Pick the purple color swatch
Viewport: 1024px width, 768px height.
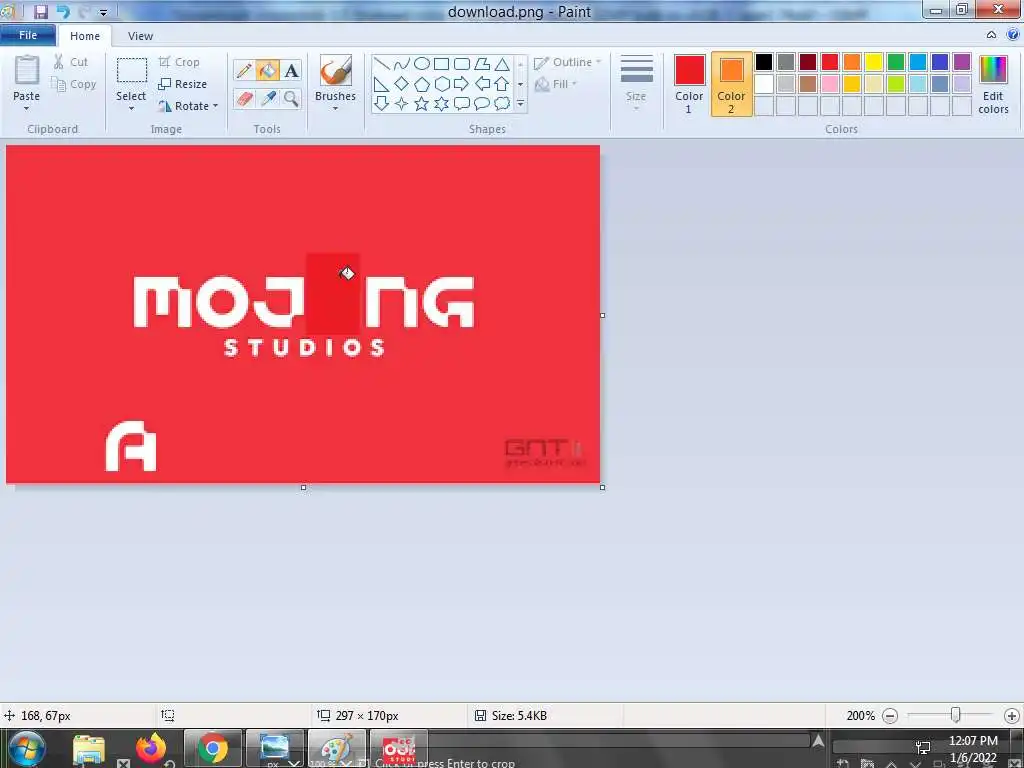pos(961,62)
